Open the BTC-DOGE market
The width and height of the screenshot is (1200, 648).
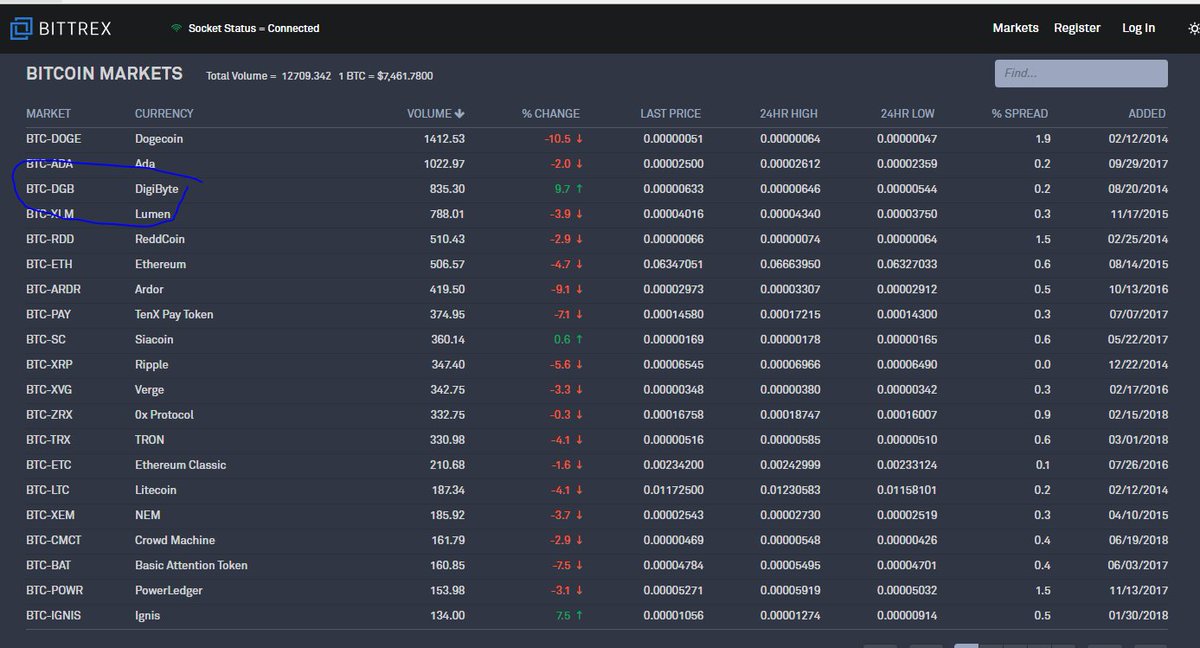[x=54, y=139]
